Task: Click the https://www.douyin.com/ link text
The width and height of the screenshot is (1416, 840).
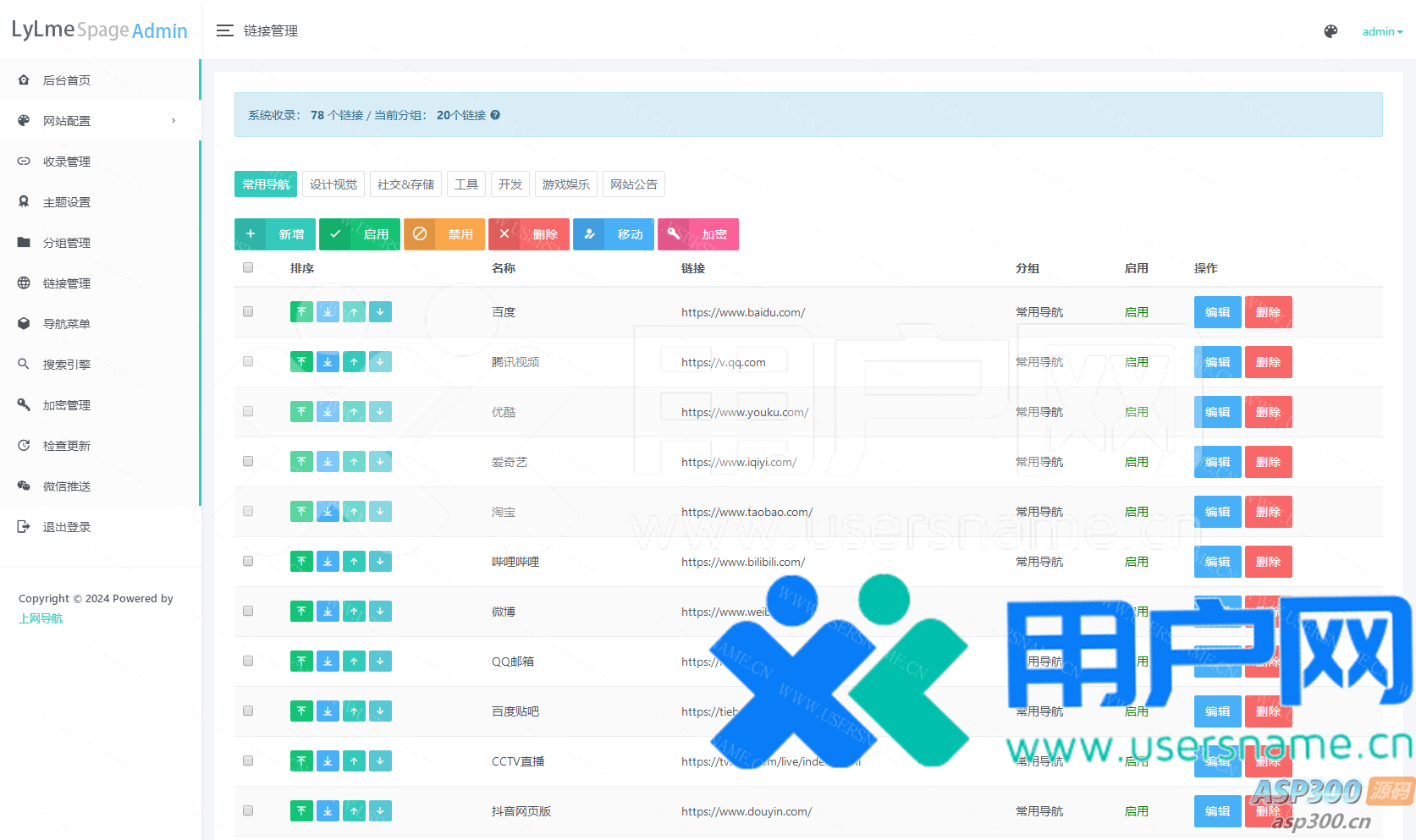Action: pos(747,811)
